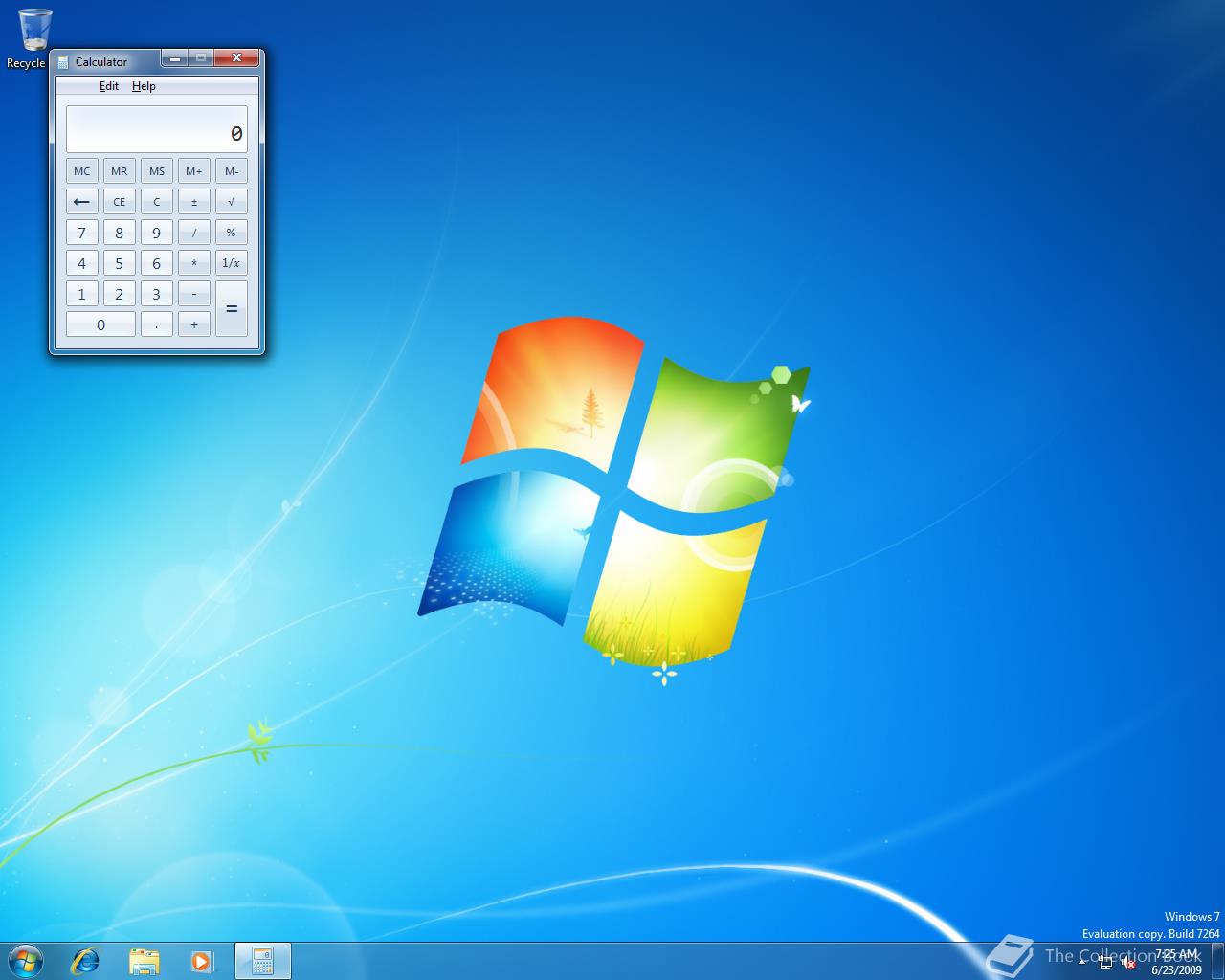Click the M+ memory add button
The height and width of the screenshot is (980, 1225).
[194, 171]
